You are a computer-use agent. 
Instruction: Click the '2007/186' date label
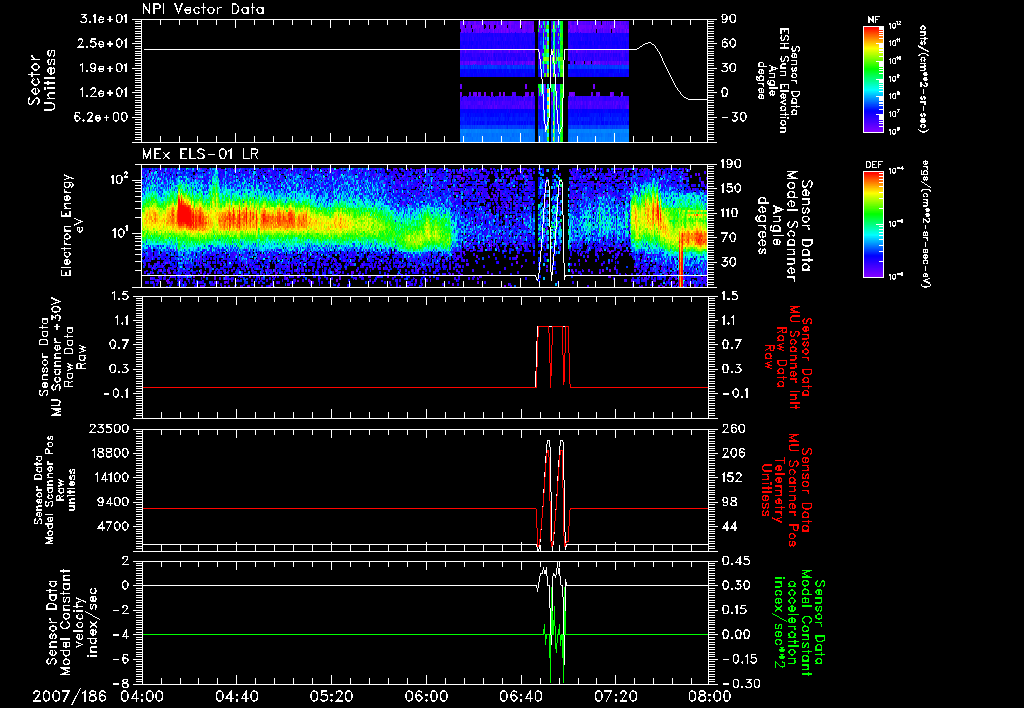(69, 696)
